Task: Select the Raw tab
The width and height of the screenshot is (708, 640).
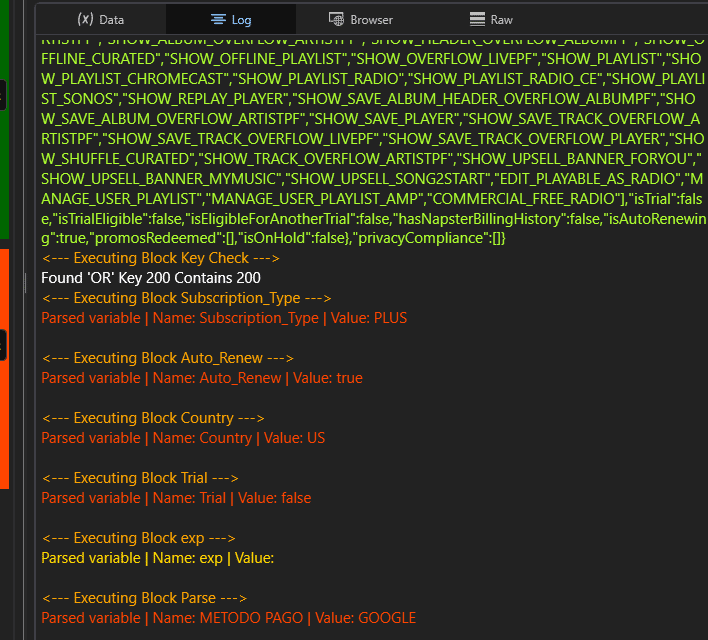Action: (x=491, y=19)
